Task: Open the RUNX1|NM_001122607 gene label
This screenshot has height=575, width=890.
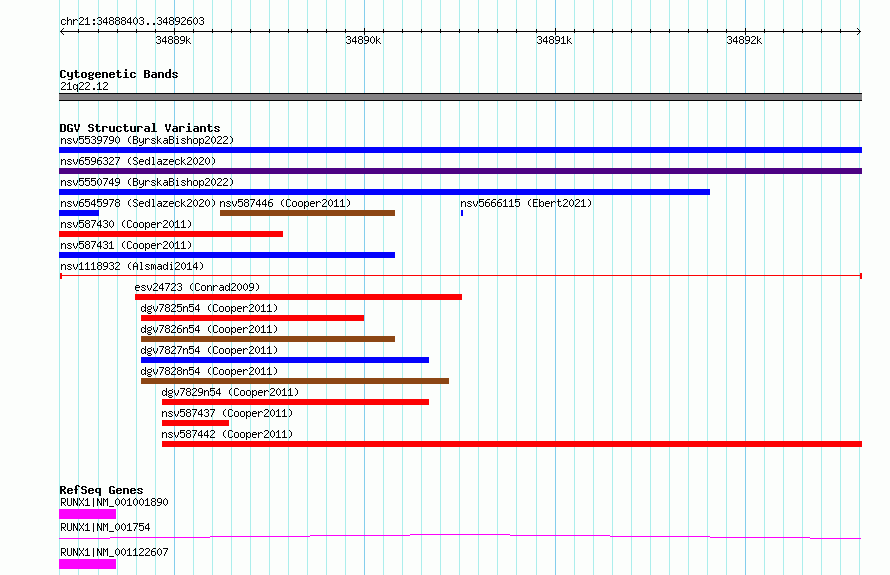Action: tap(114, 552)
